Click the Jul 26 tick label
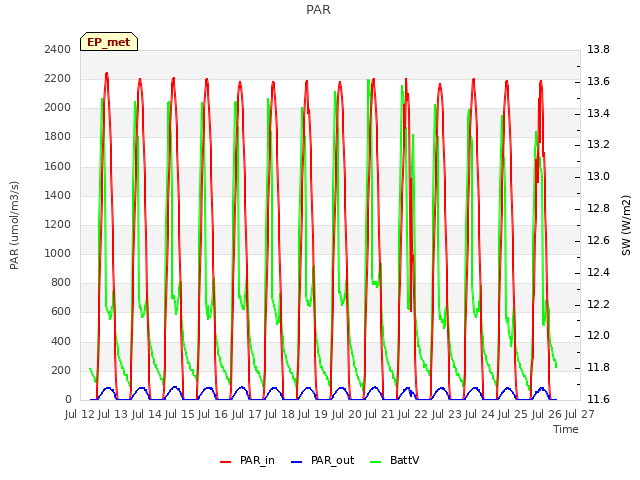The height and width of the screenshot is (480, 640). point(547,414)
